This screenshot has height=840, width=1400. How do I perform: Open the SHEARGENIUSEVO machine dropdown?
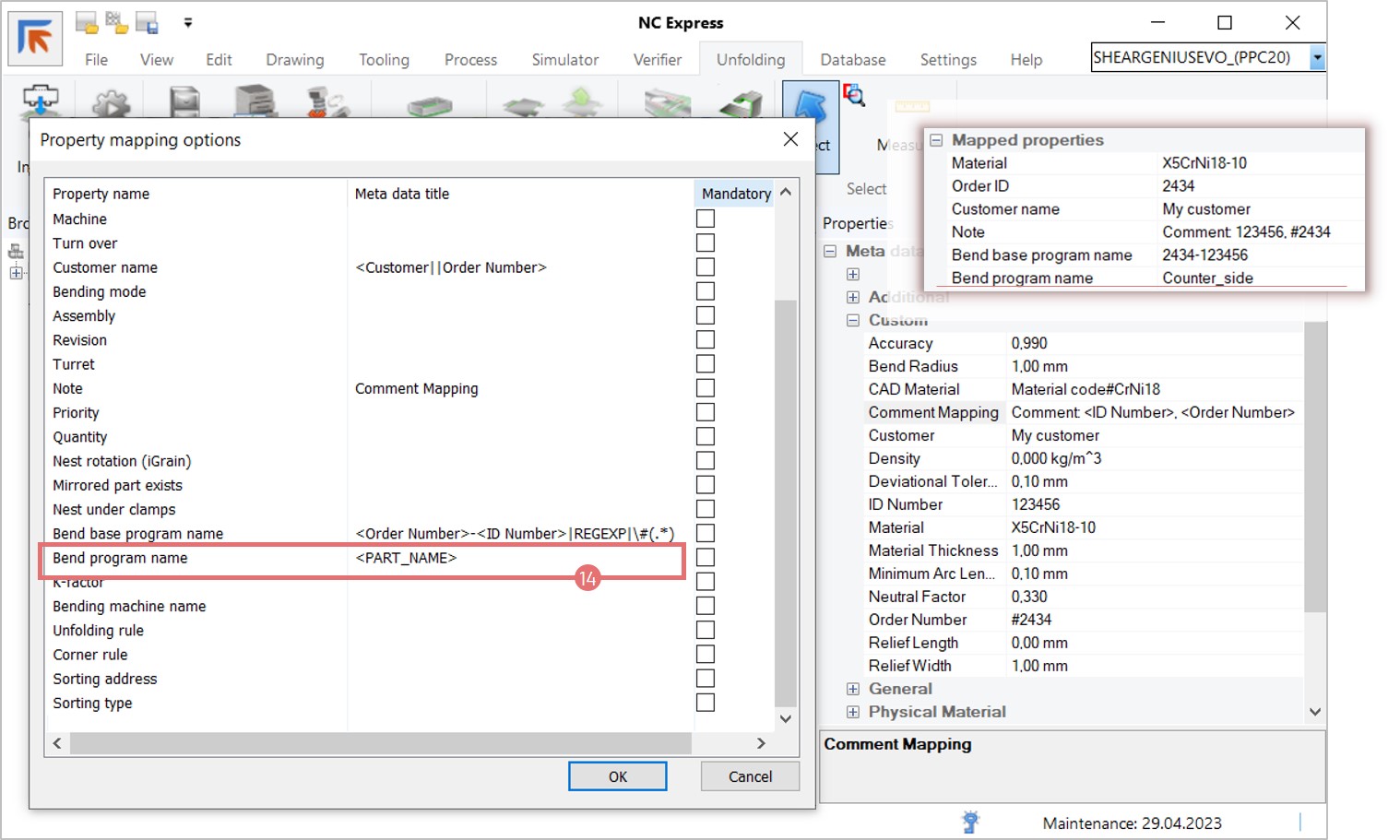(1317, 57)
